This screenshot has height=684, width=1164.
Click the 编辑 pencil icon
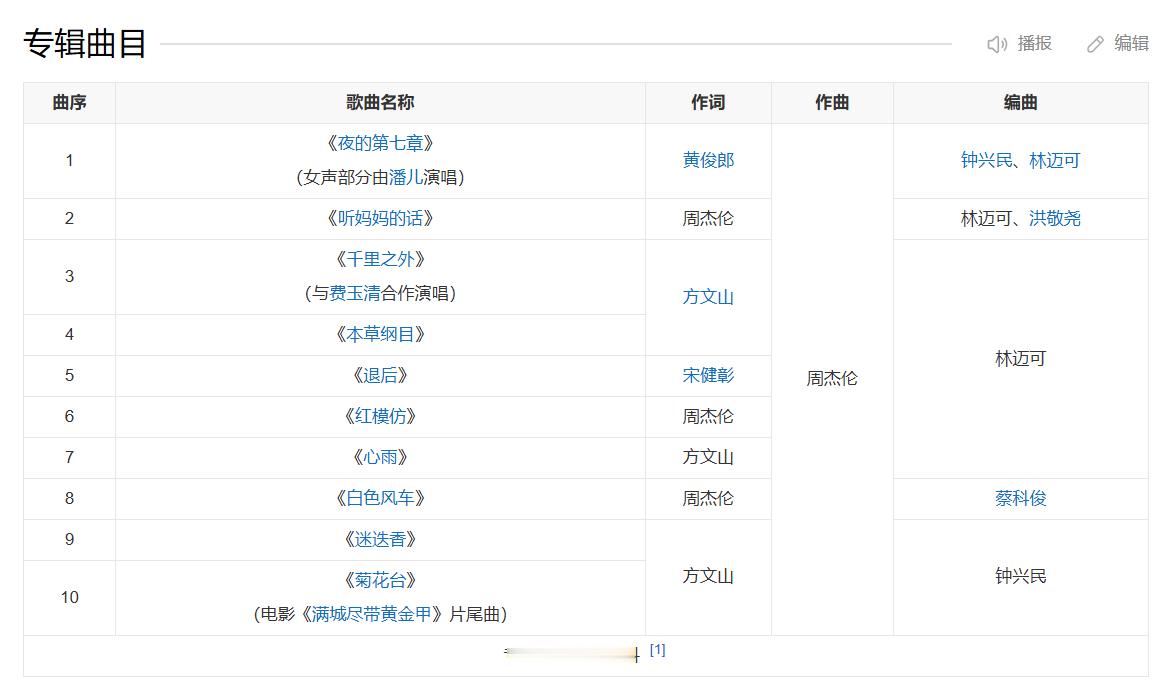tap(1095, 45)
